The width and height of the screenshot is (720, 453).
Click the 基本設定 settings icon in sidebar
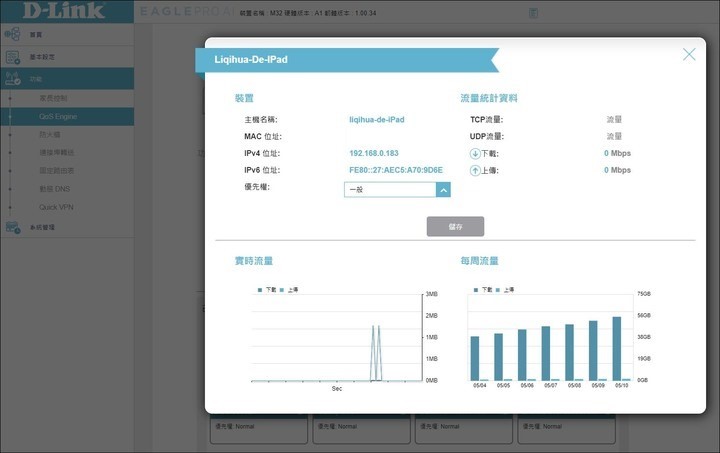(x=12, y=57)
